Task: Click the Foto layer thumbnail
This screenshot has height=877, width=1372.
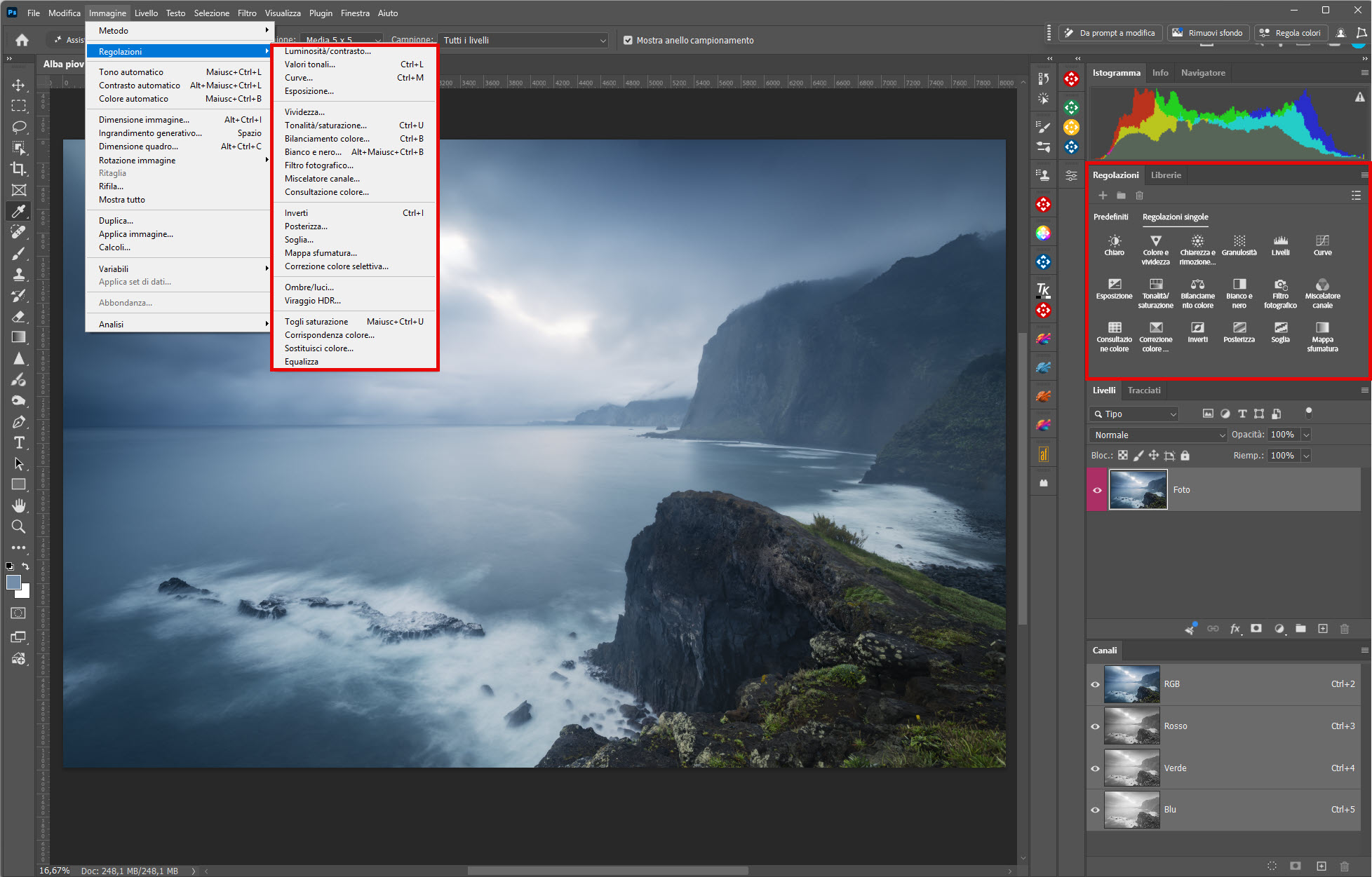Action: [1138, 489]
